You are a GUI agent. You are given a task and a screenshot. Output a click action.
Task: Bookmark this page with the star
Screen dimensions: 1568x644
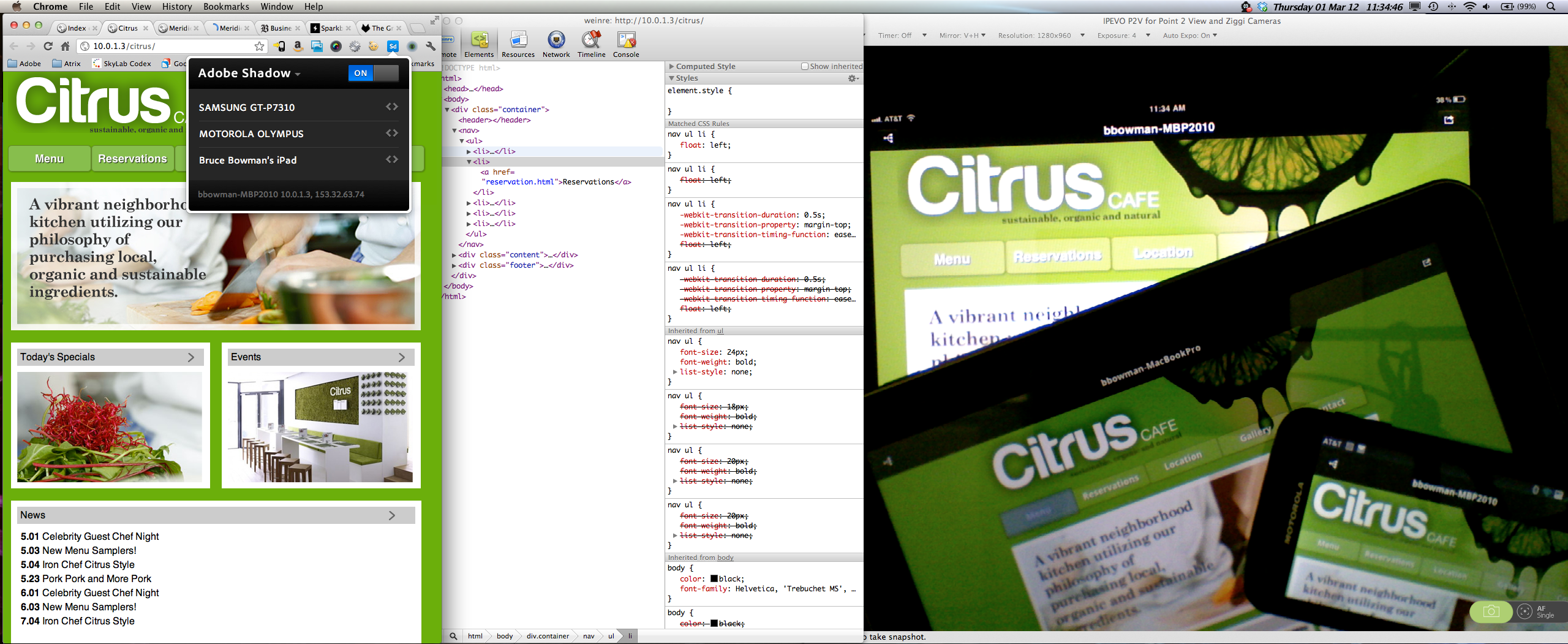[260, 46]
